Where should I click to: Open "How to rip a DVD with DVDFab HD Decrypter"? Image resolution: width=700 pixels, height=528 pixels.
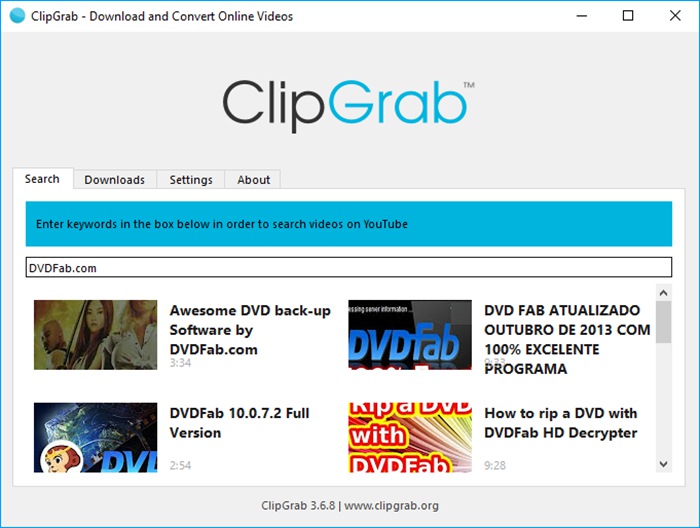(x=560, y=423)
